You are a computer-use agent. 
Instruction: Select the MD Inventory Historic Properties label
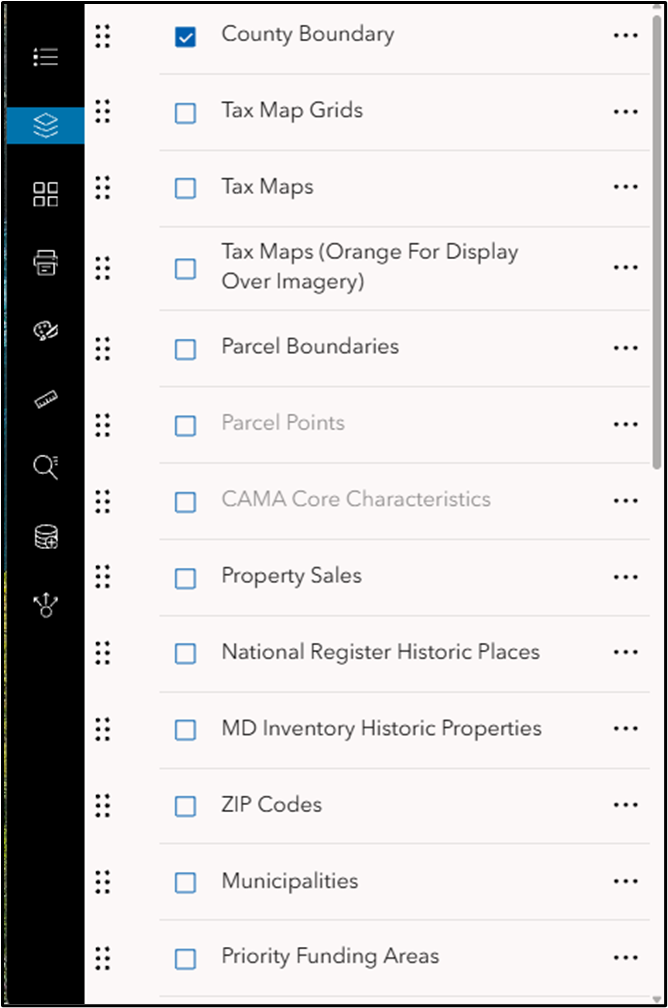click(380, 729)
